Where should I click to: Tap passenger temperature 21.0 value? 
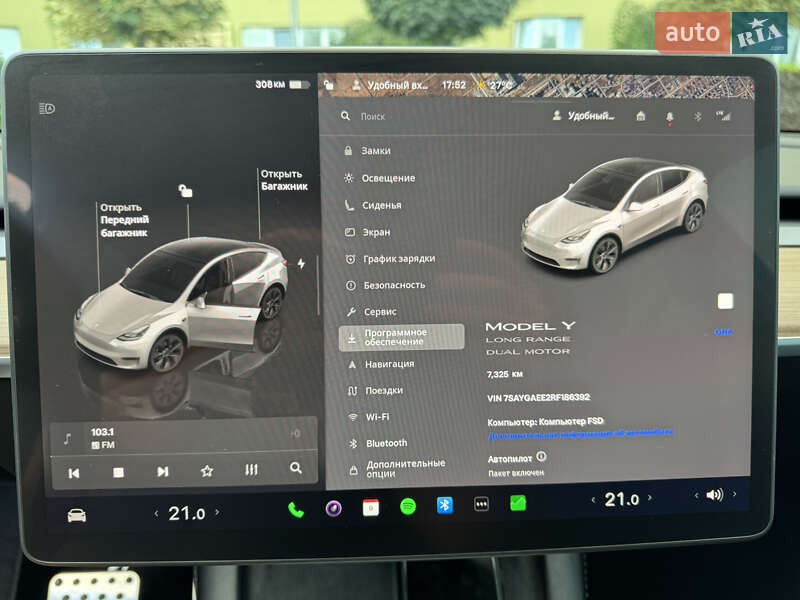(621, 499)
